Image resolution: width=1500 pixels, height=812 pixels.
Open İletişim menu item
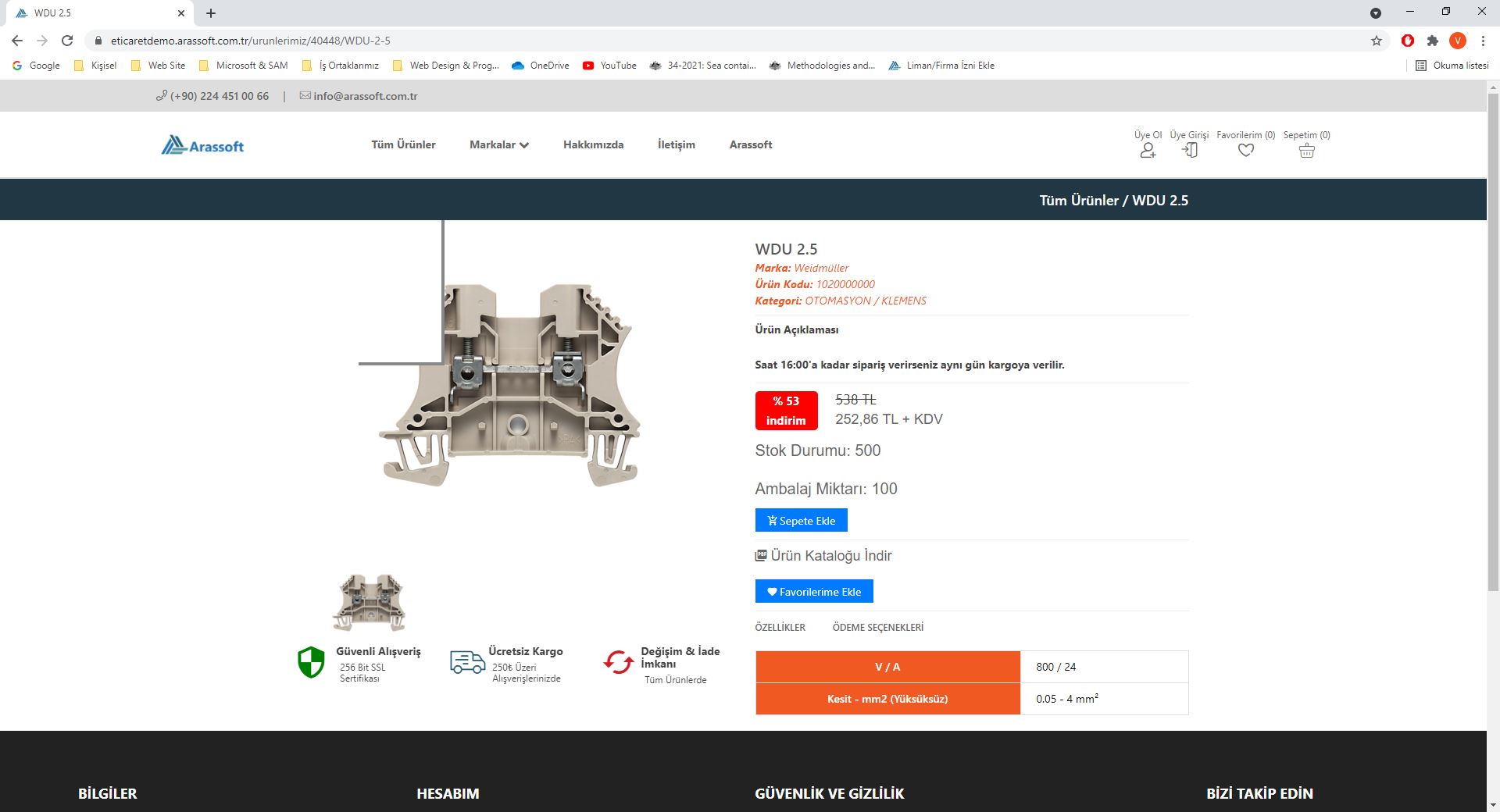click(x=677, y=144)
